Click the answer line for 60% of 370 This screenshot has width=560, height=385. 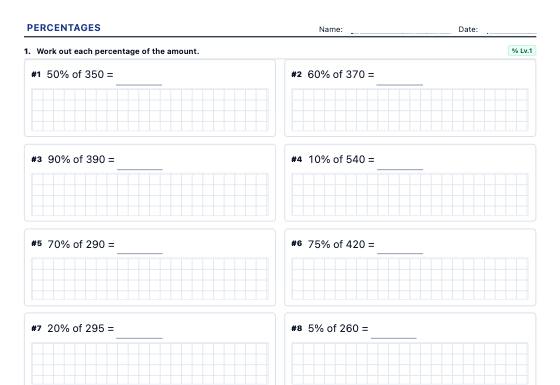(x=400, y=85)
